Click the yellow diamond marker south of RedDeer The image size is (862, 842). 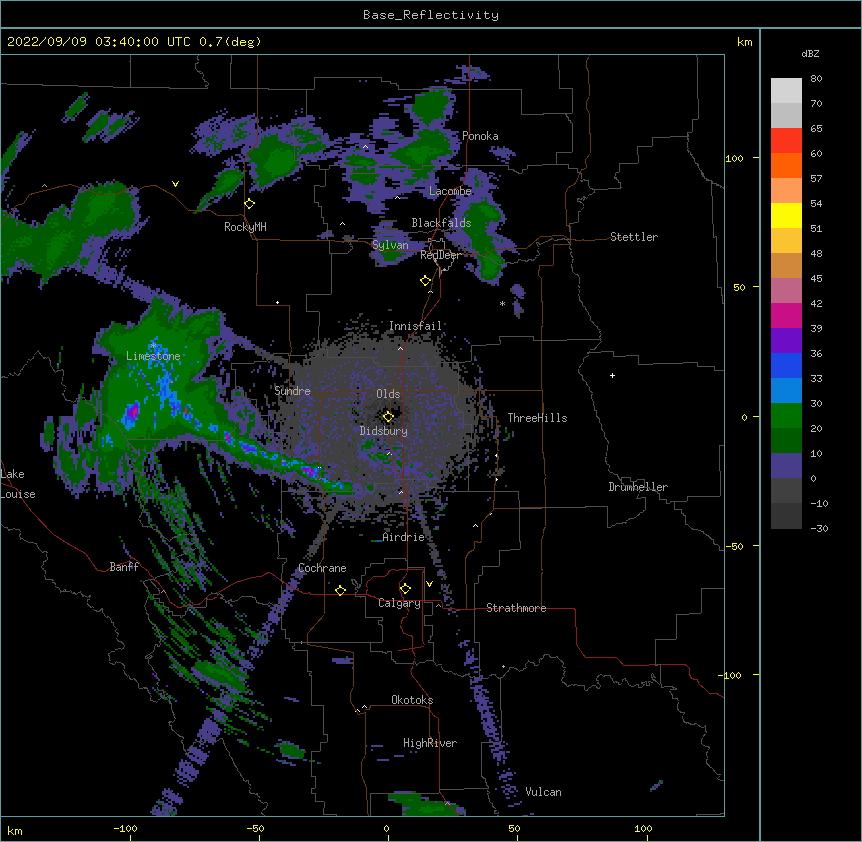[426, 281]
